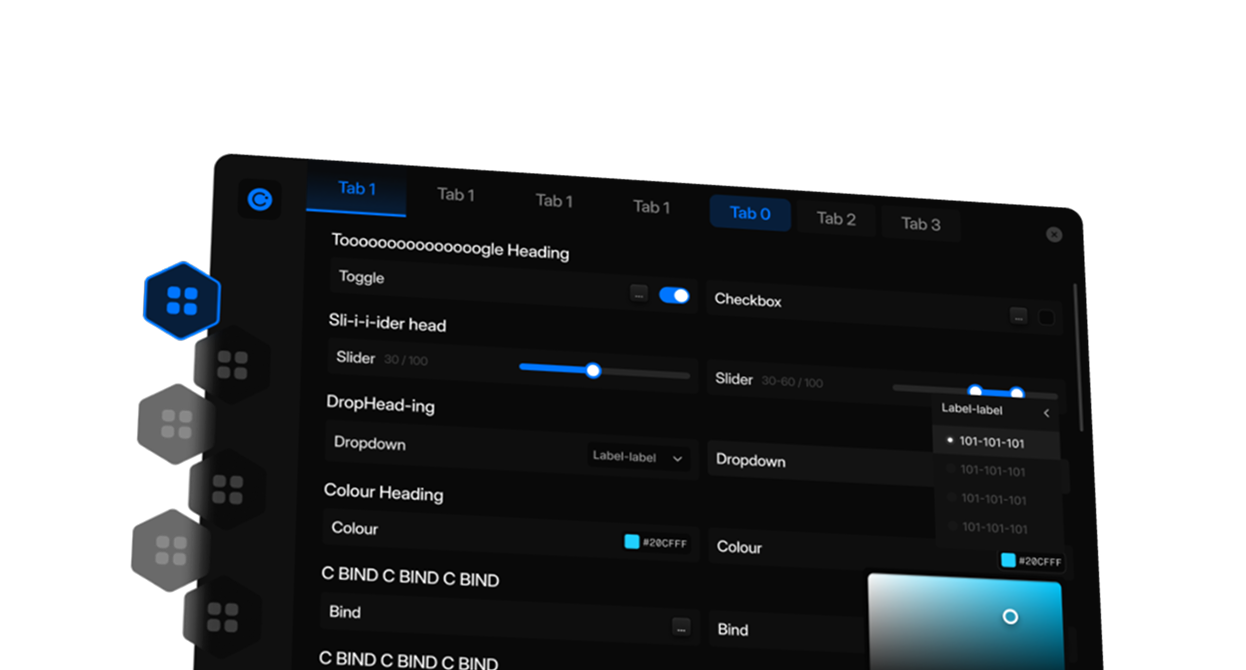Image resolution: width=1246 pixels, height=670 pixels.
Task: Click the bottom-most grey grid icon in the sidebar
Action: [222, 617]
